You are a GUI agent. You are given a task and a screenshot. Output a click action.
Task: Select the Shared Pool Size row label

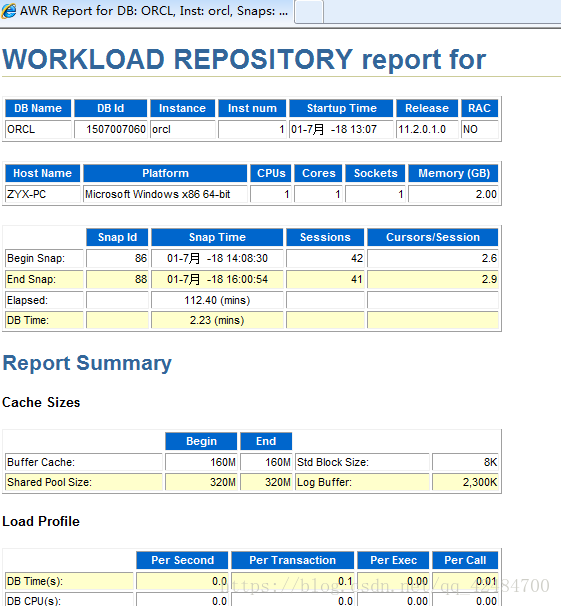click(84, 482)
